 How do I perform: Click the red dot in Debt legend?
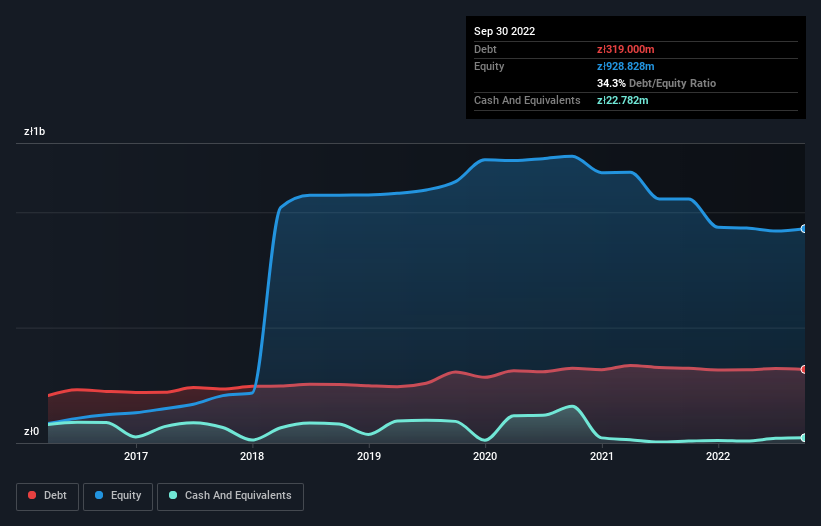32,495
